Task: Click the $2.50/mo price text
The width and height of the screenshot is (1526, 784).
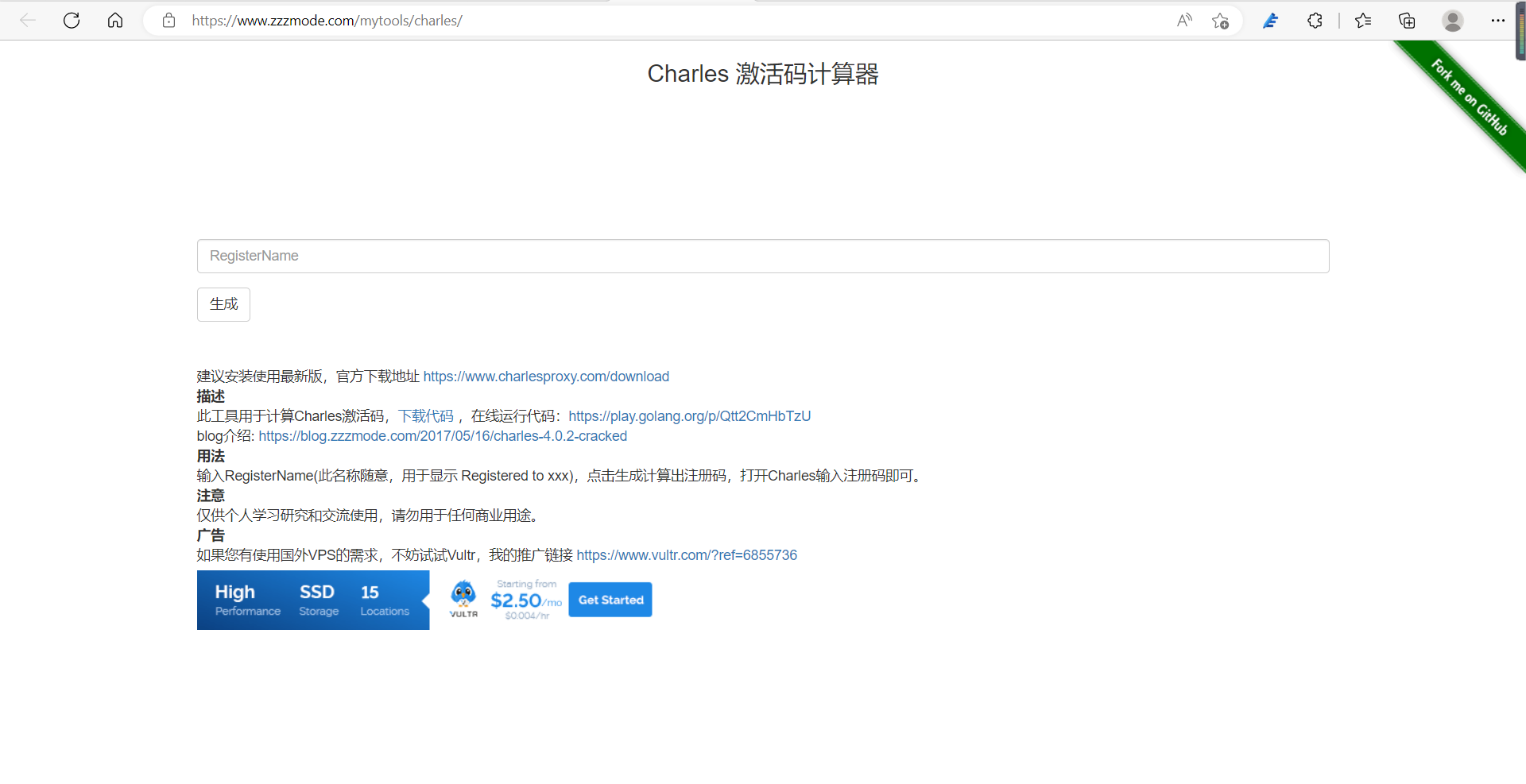Action: coord(526,601)
